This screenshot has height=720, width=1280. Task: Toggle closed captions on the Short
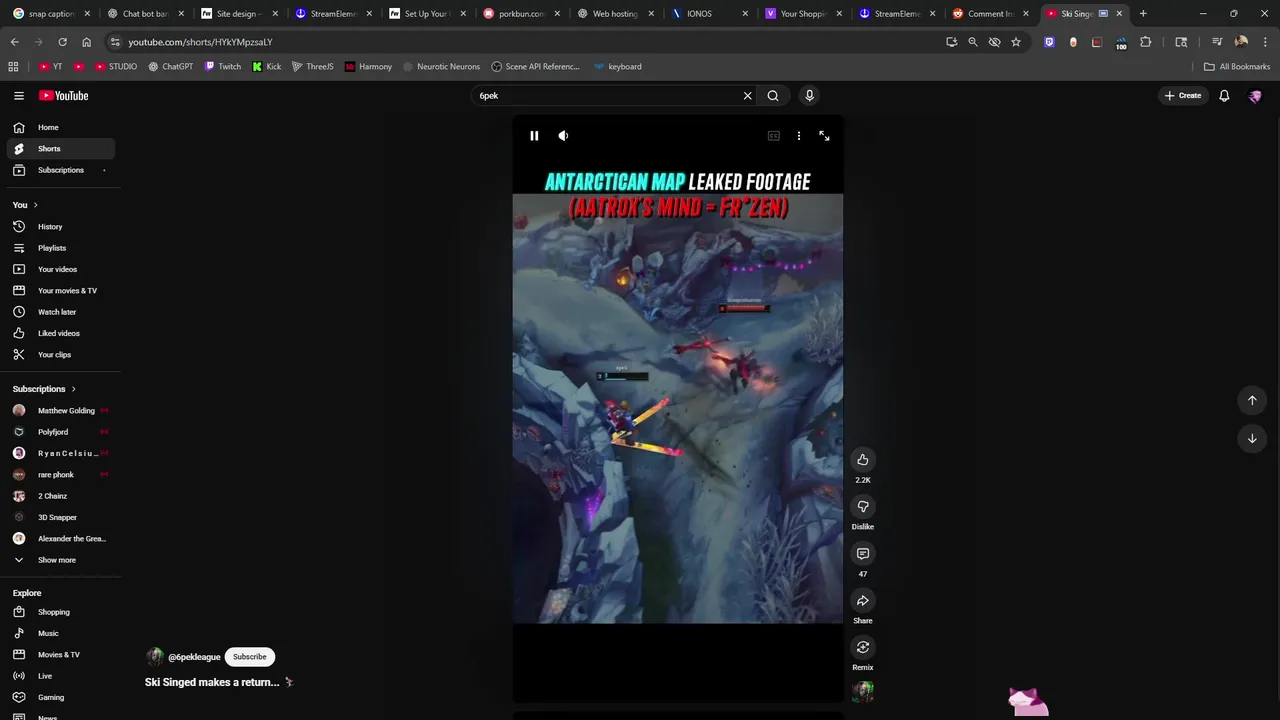tap(773, 136)
